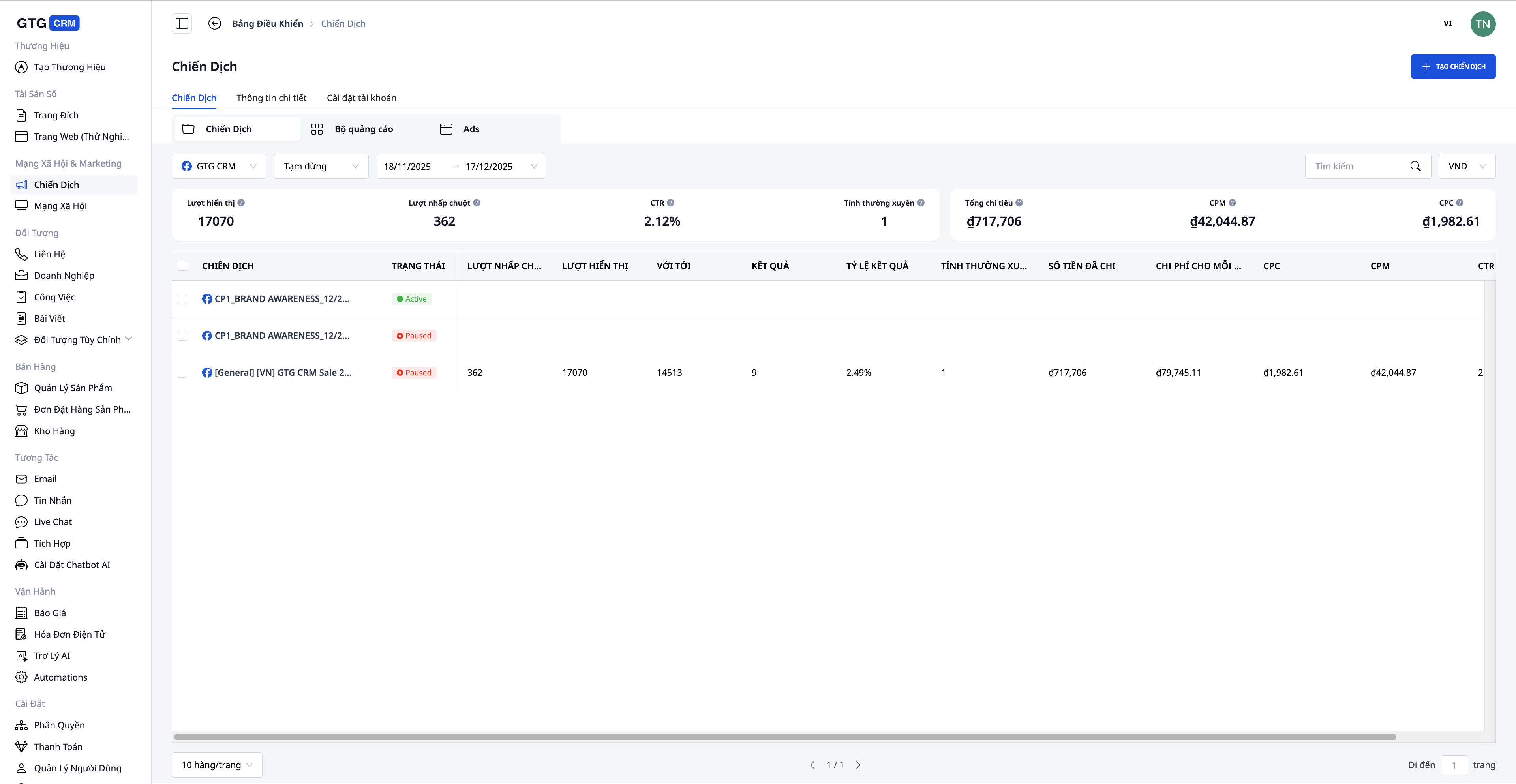
Task: Check the select-all header checkbox
Action: [x=182, y=266]
